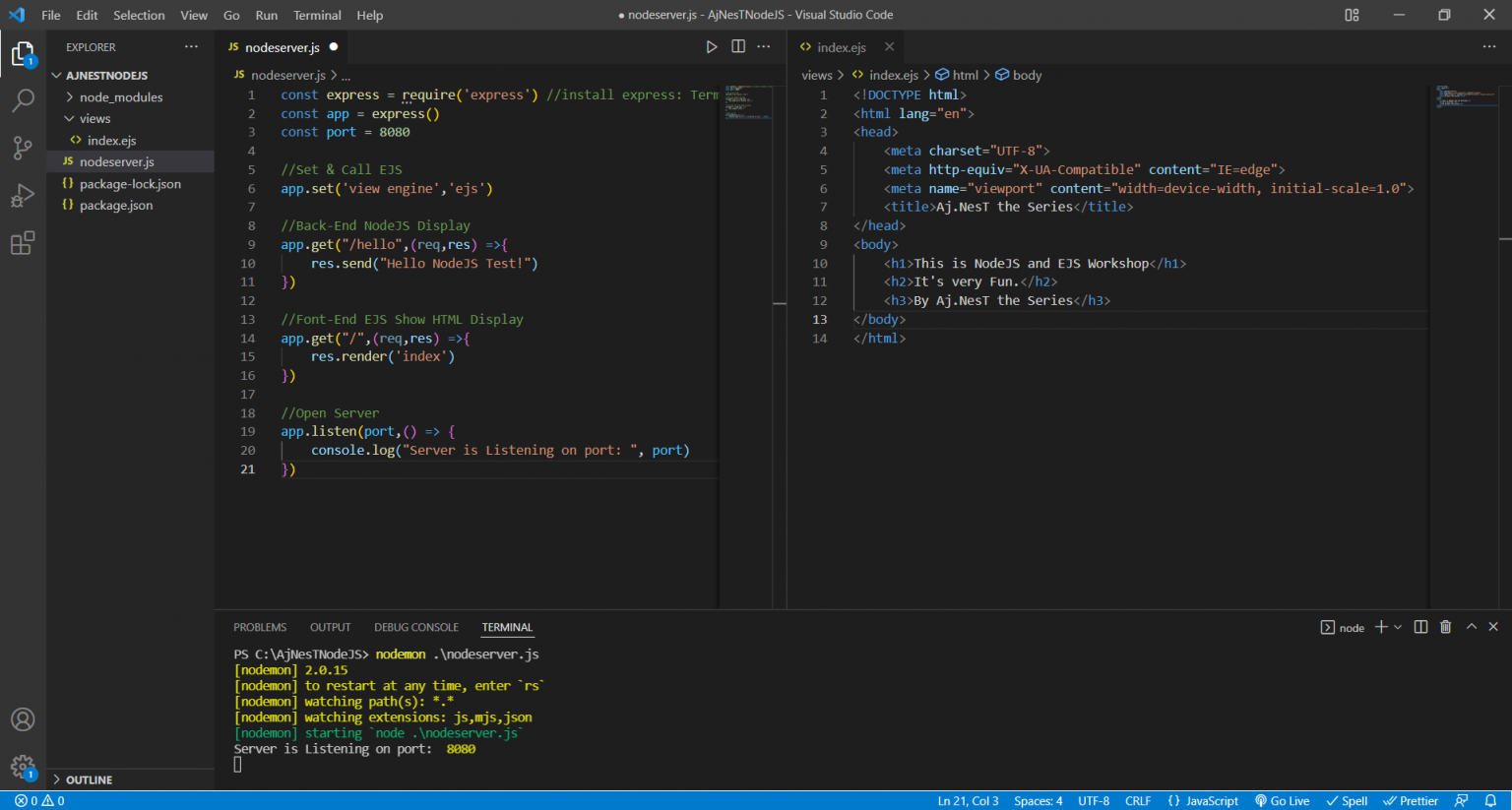Open package.json in the explorer
The width and height of the screenshot is (1512, 810).
tap(116, 206)
